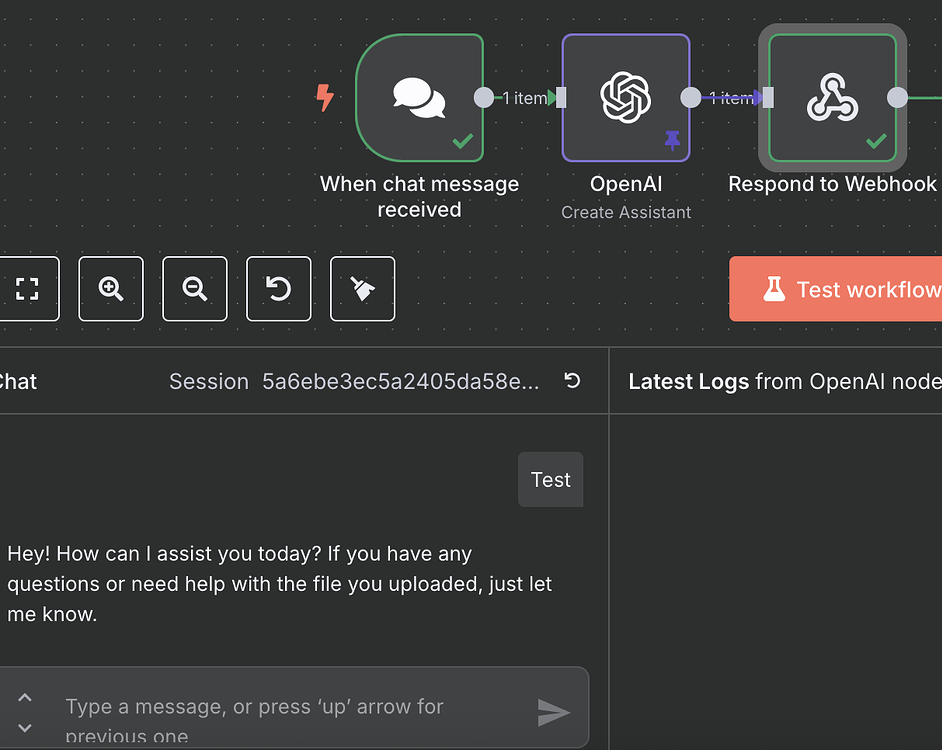This screenshot has height=750, width=942.
Task: Open the OpenAI Create Assistant node
Action: (626, 97)
